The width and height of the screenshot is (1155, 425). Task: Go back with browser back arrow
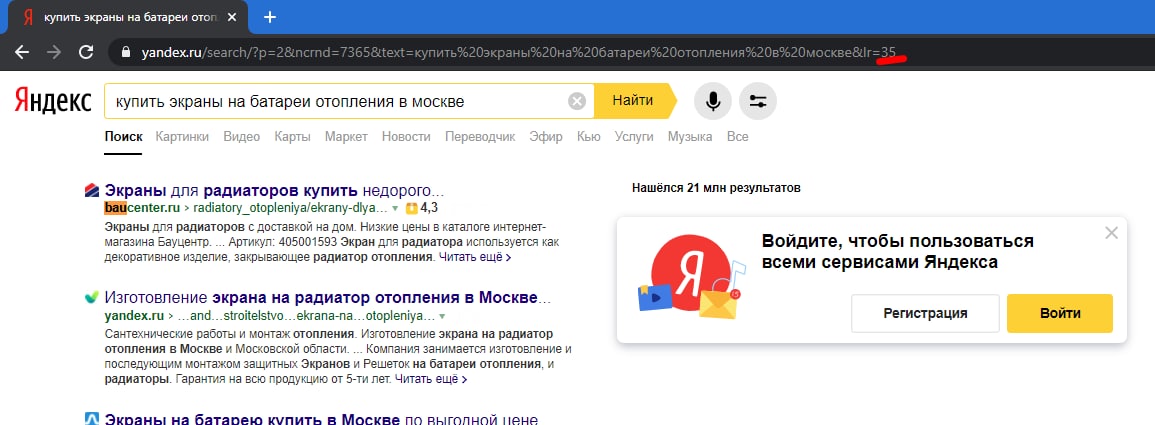(22, 52)
